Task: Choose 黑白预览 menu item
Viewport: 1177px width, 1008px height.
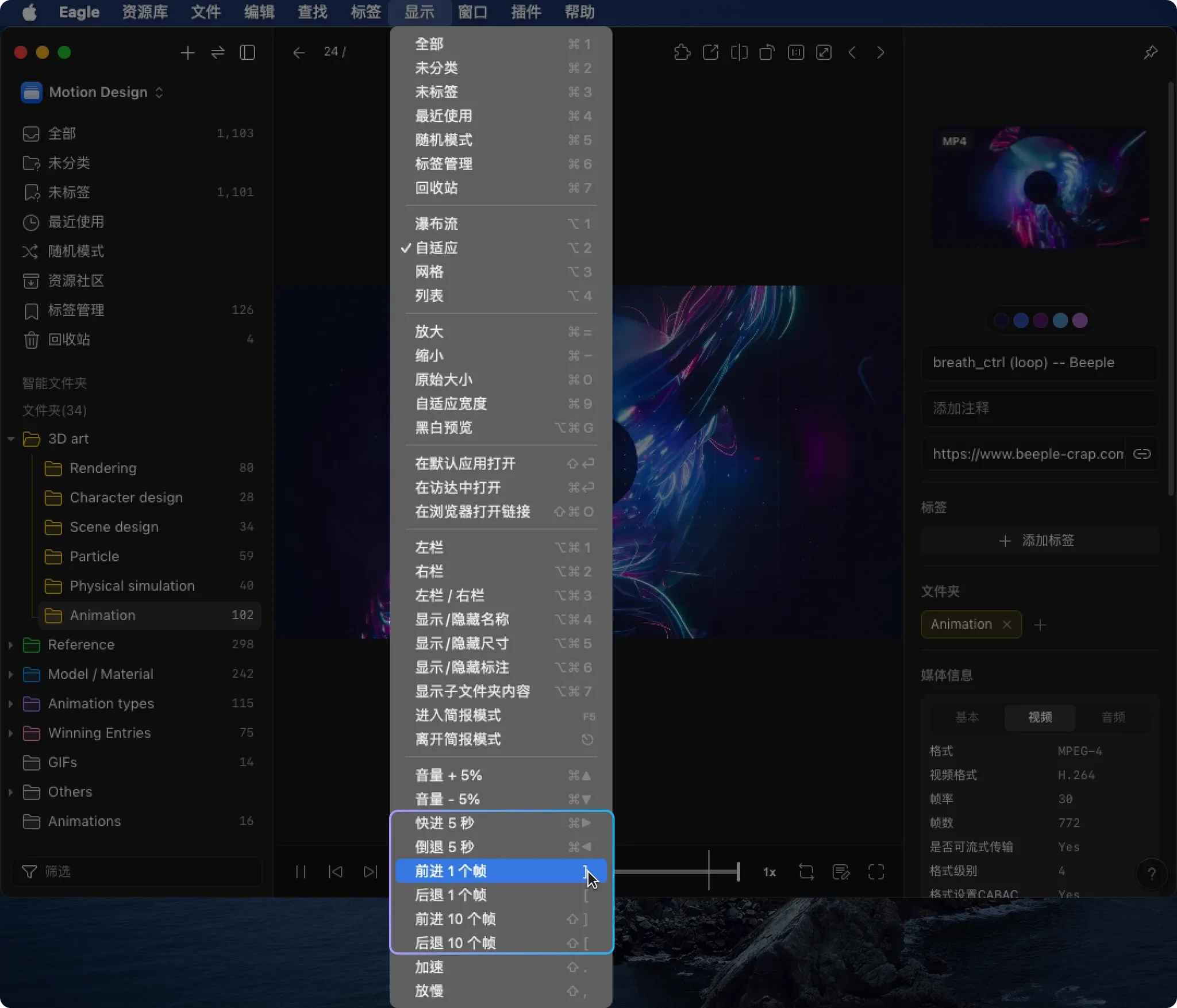Action: (x=501, y=428)
